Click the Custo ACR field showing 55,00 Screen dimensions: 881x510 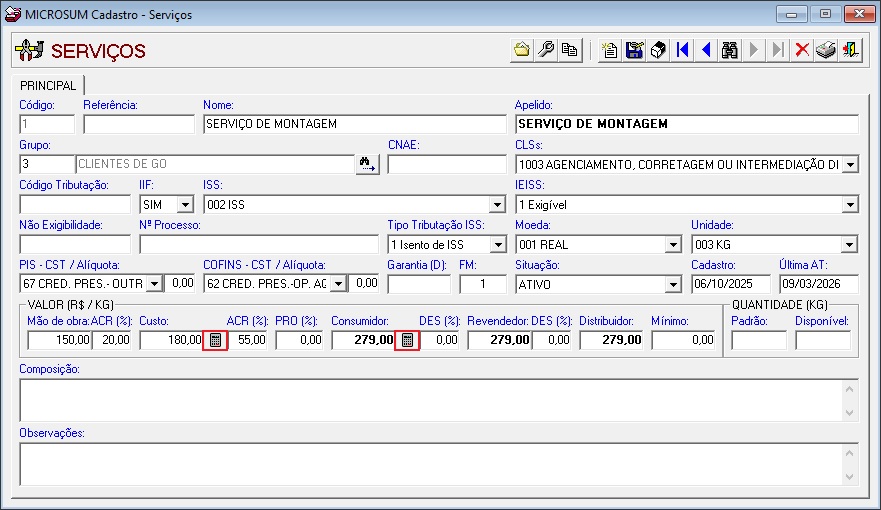point(248,340)
